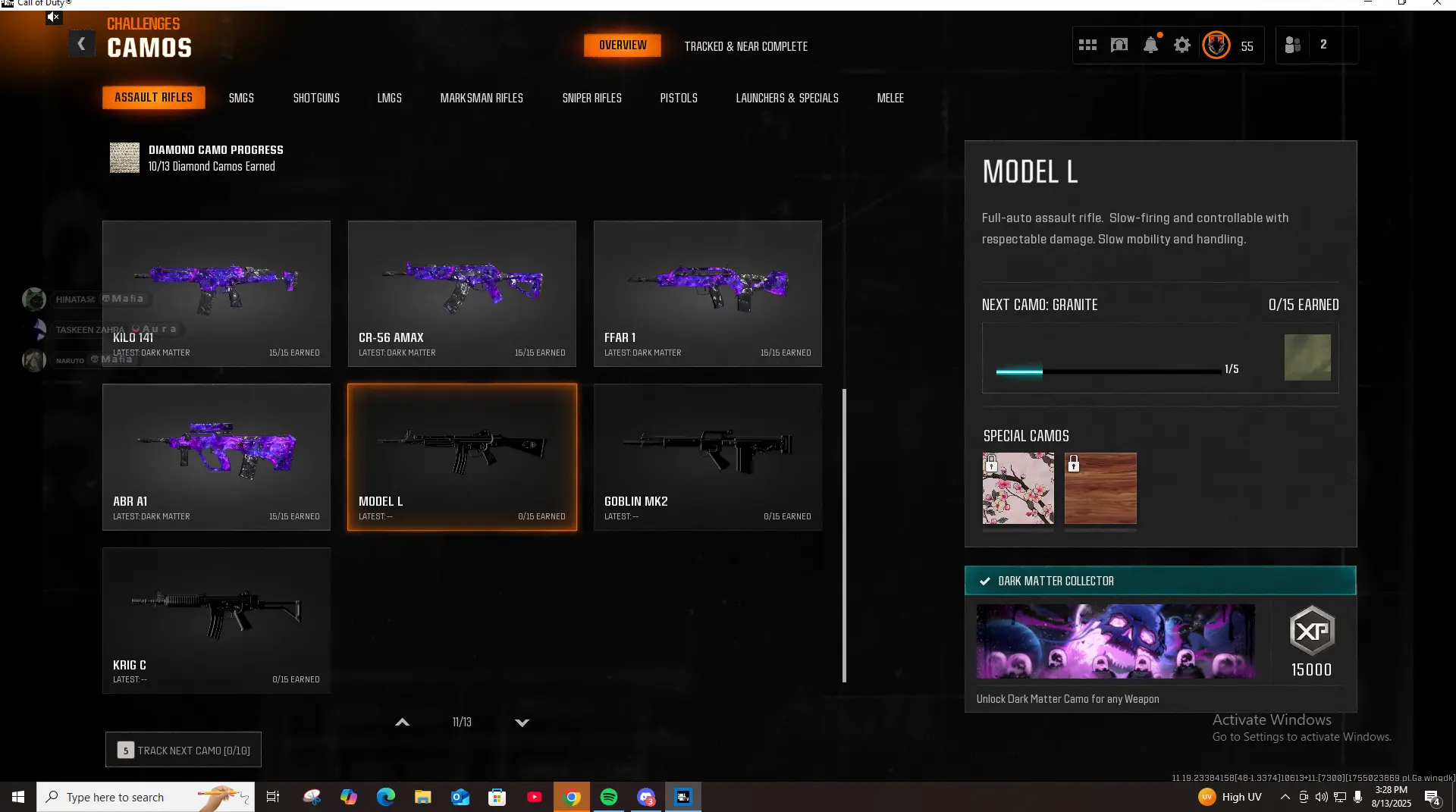Screen dimensions: 1456x812
Task: Click the player level 55
Action: pyautogui.click(x=1247, y=46)
